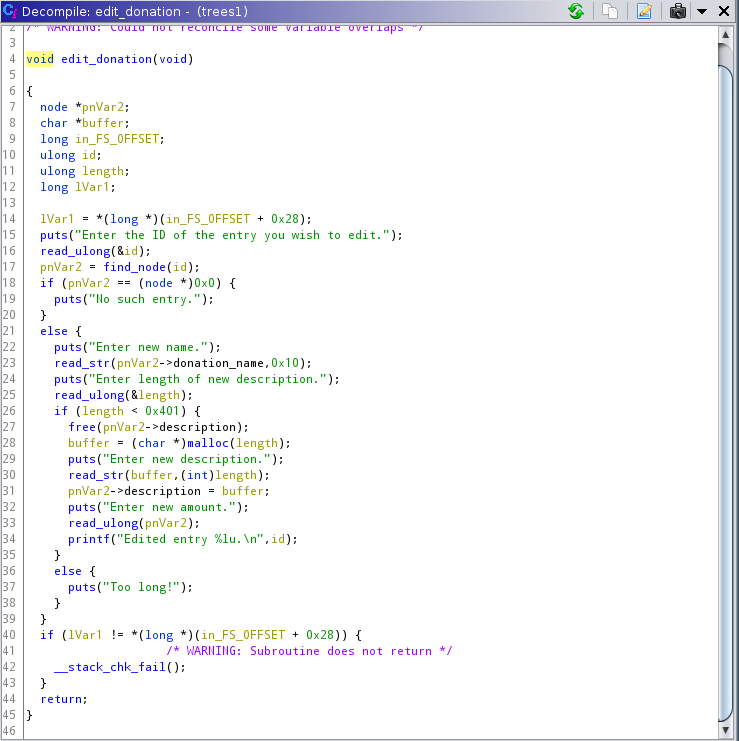Click the 'else' keyword on line 36

click(68, 571)
